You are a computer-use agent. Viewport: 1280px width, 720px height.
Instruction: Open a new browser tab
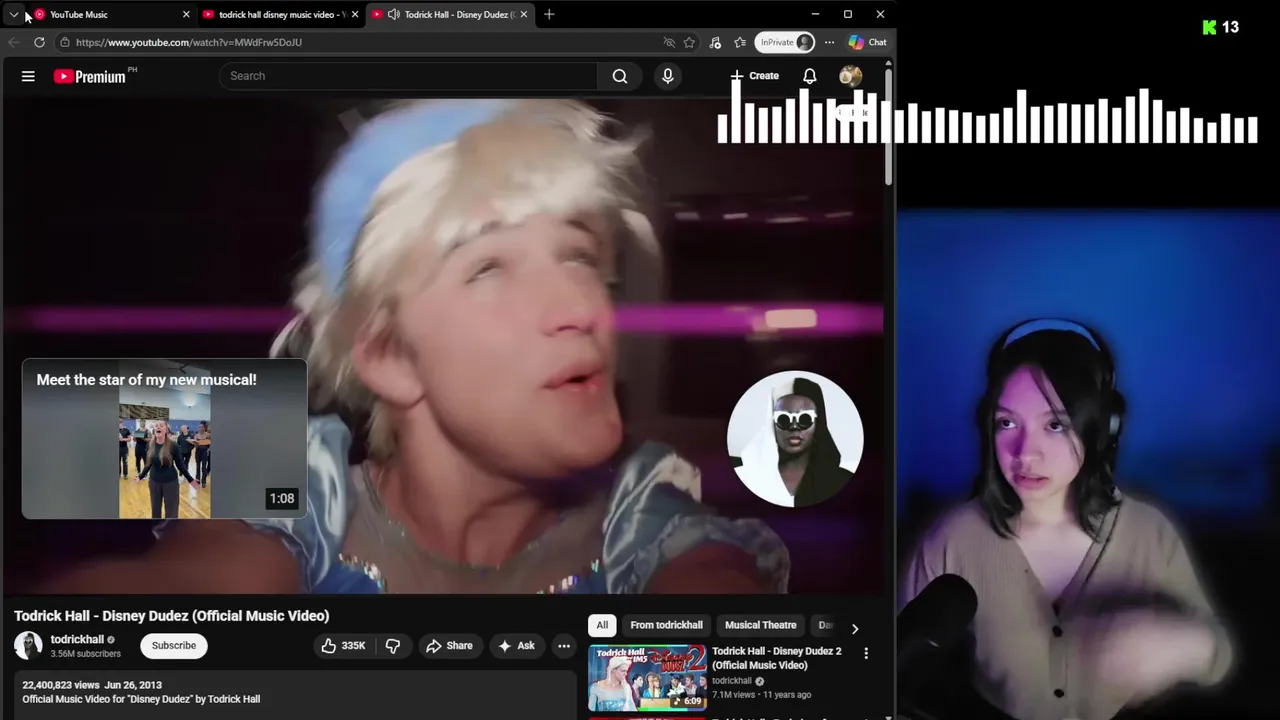[549, 14]
